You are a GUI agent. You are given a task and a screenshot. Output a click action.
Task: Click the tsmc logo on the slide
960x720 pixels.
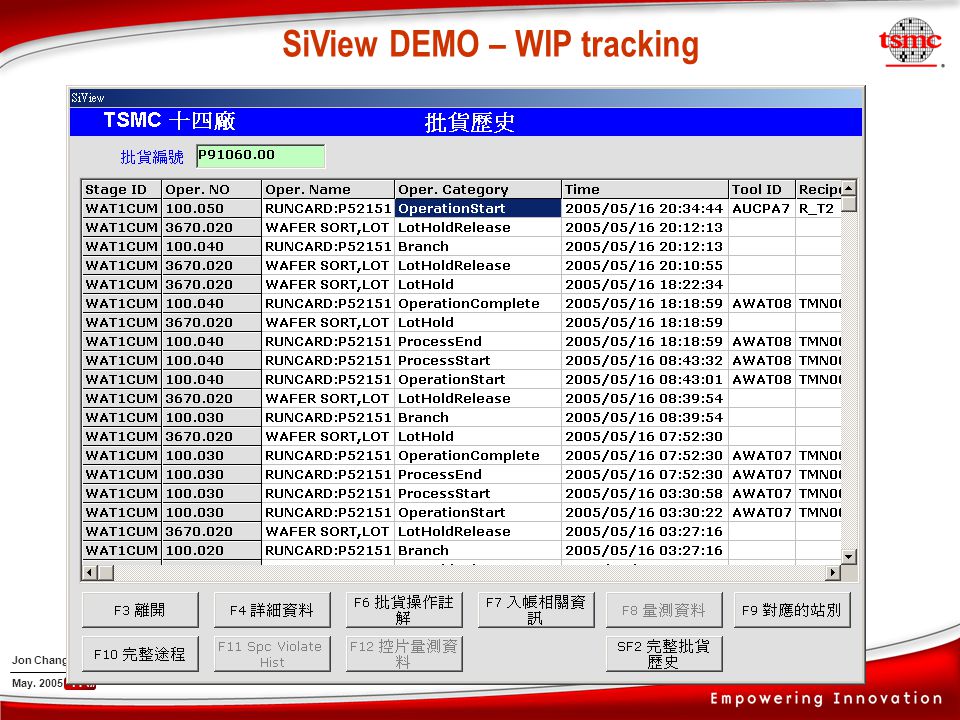[x=911, y=41]
